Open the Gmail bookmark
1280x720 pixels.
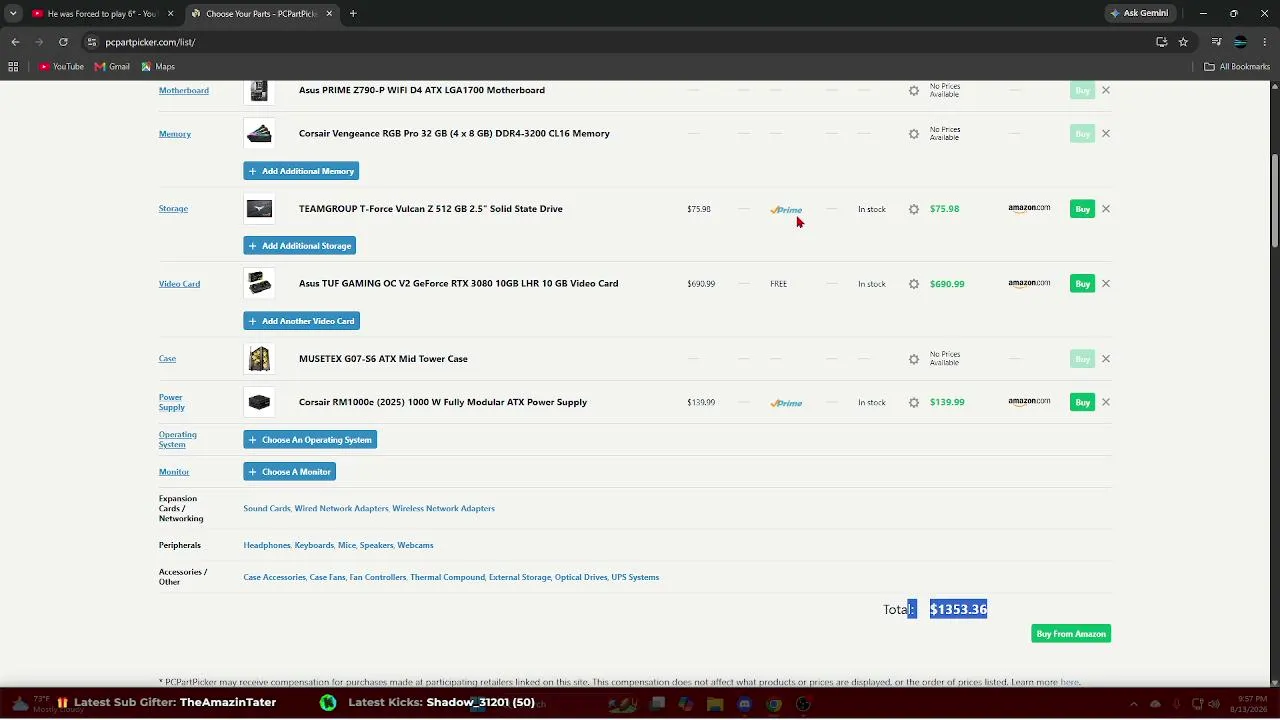pos(112,67)
